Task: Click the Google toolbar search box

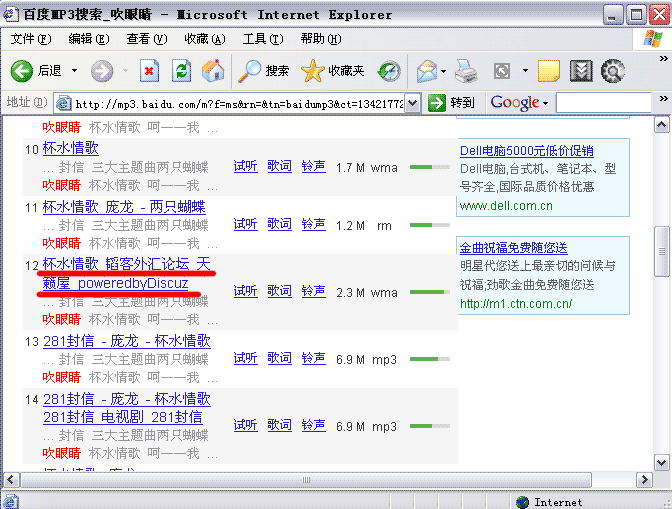Action: coord(604,103)
